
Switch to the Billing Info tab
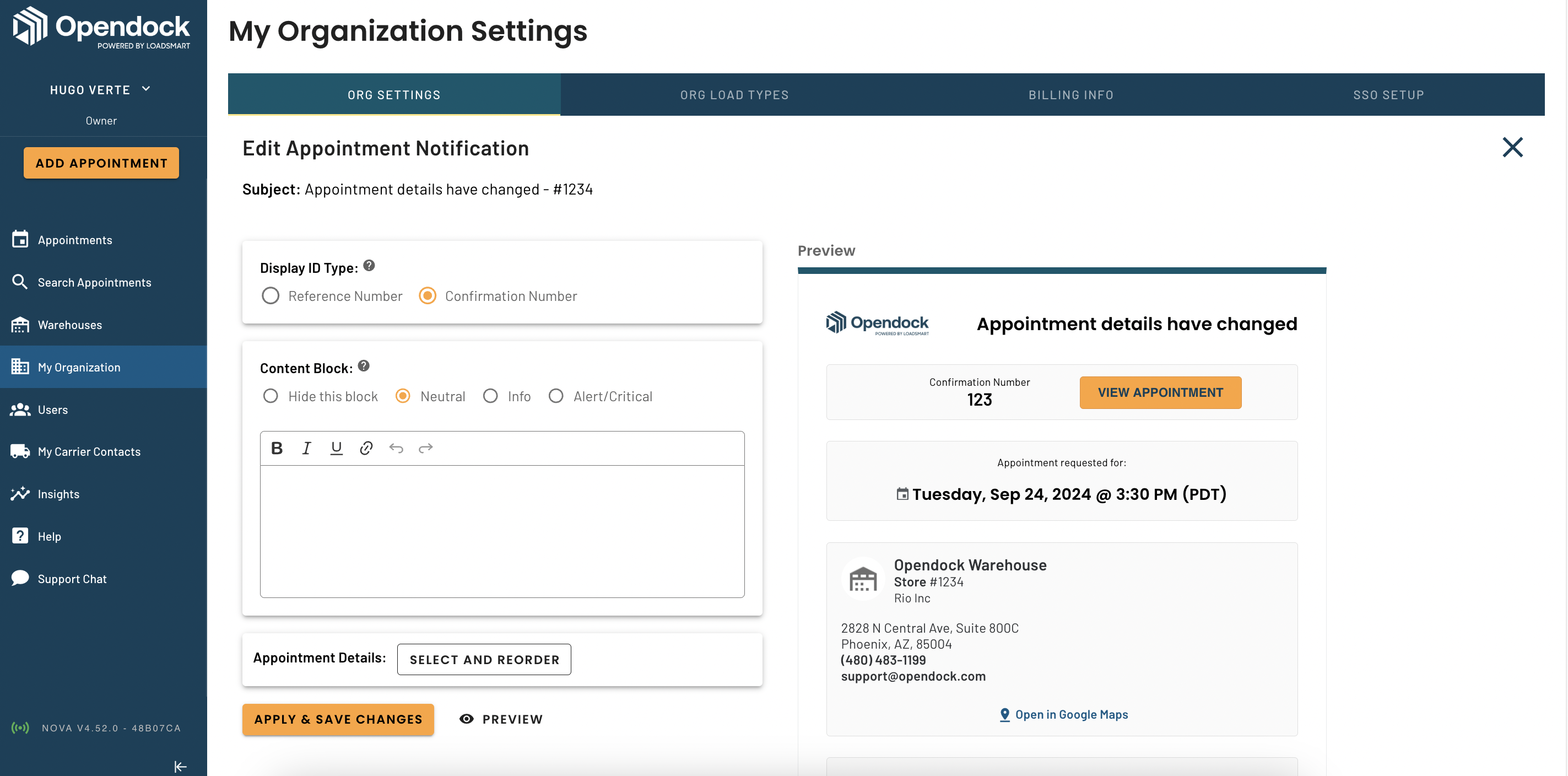1070,94
